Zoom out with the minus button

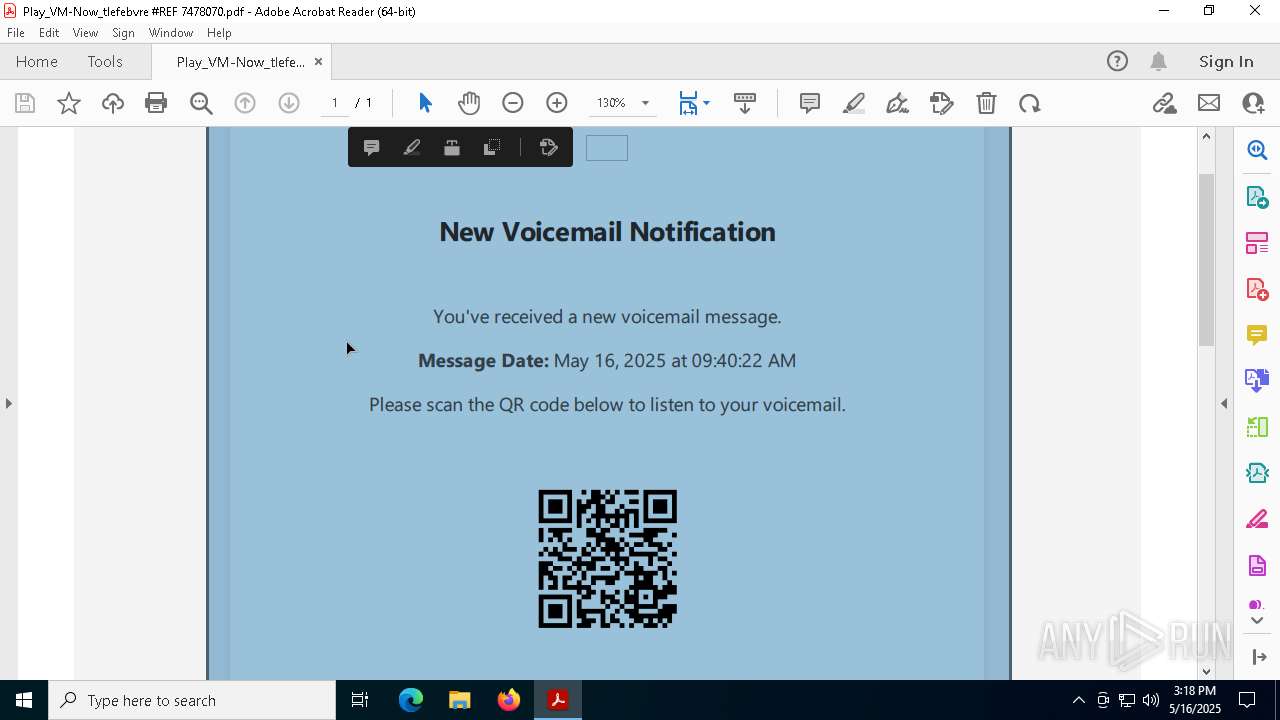coord(513,103)
